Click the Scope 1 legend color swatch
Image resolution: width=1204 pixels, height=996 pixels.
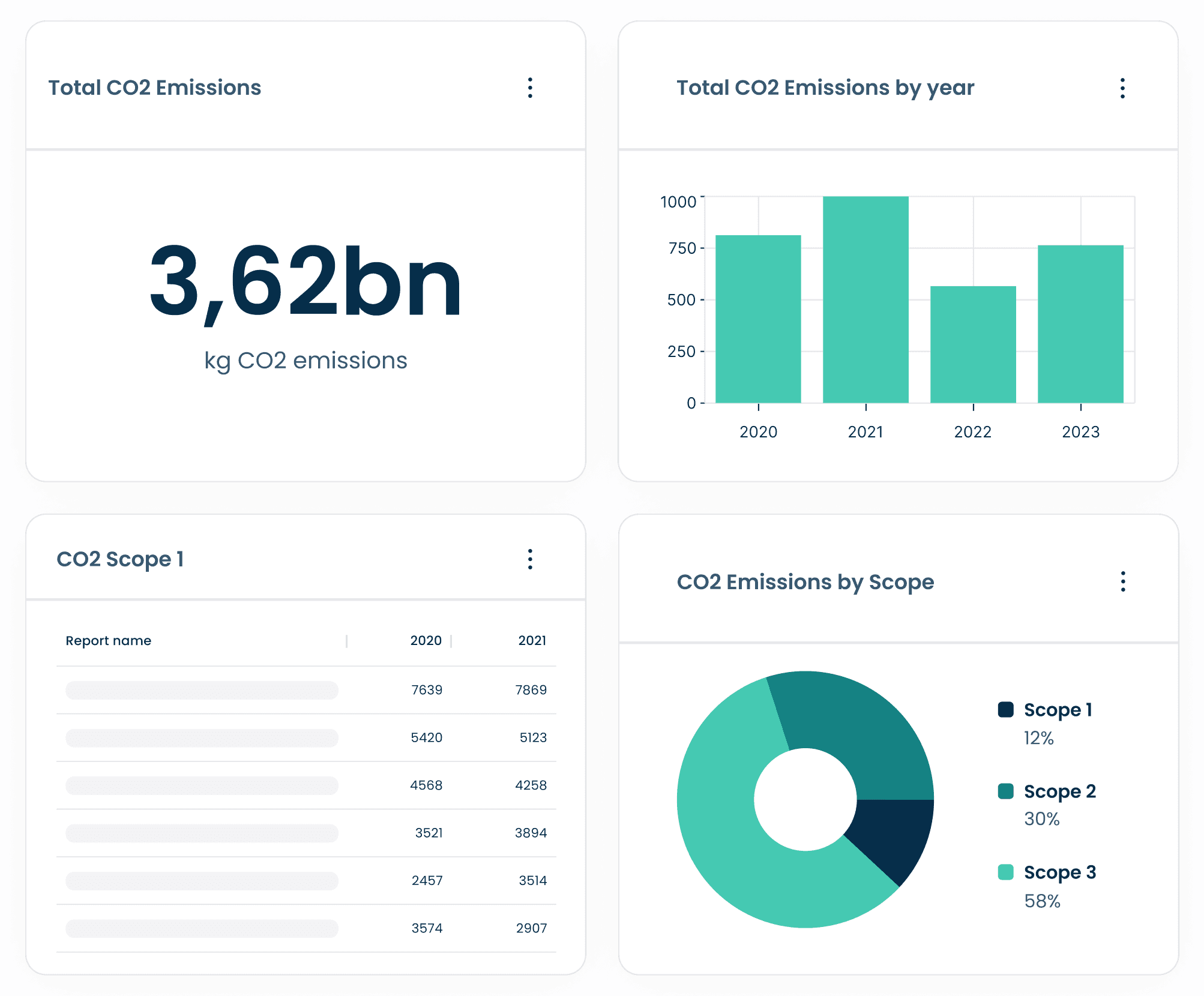(x=1006, y=709)
